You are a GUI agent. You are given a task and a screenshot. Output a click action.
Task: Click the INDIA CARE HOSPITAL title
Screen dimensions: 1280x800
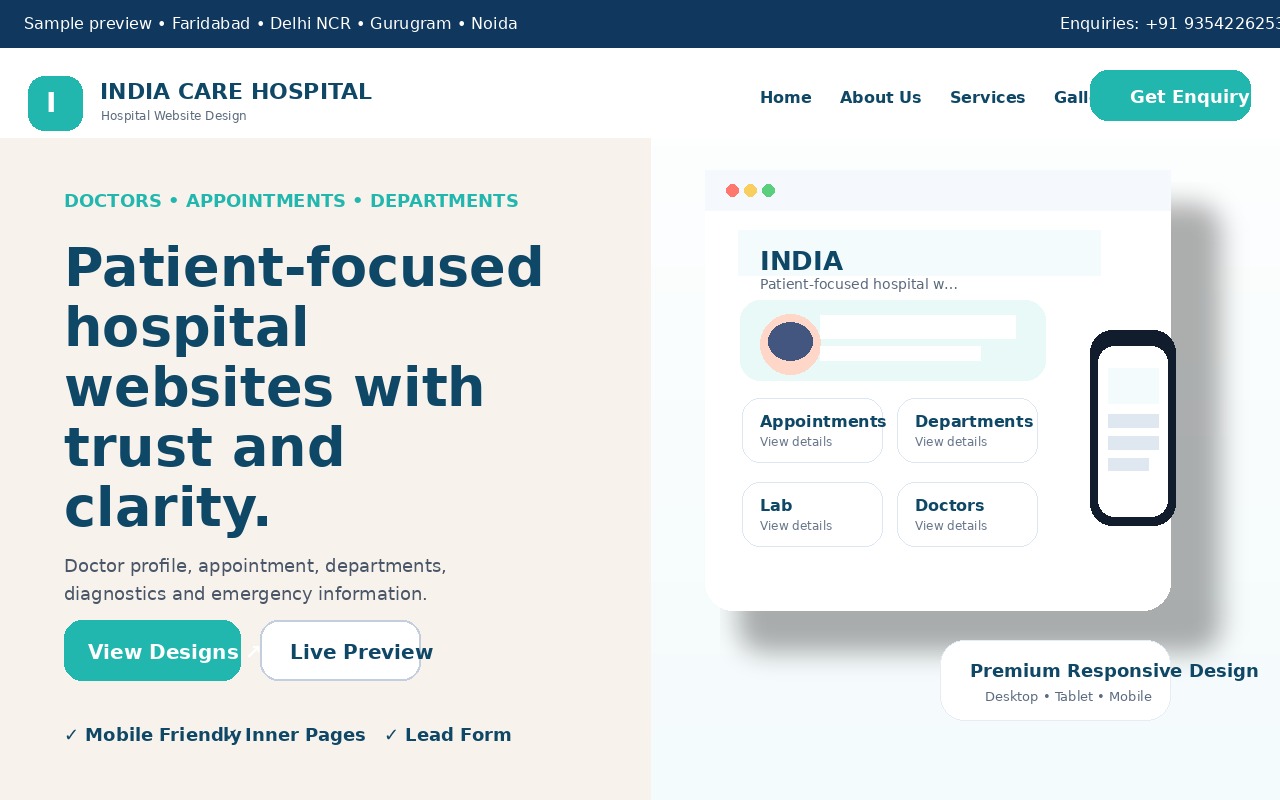(x=236, y=91)
